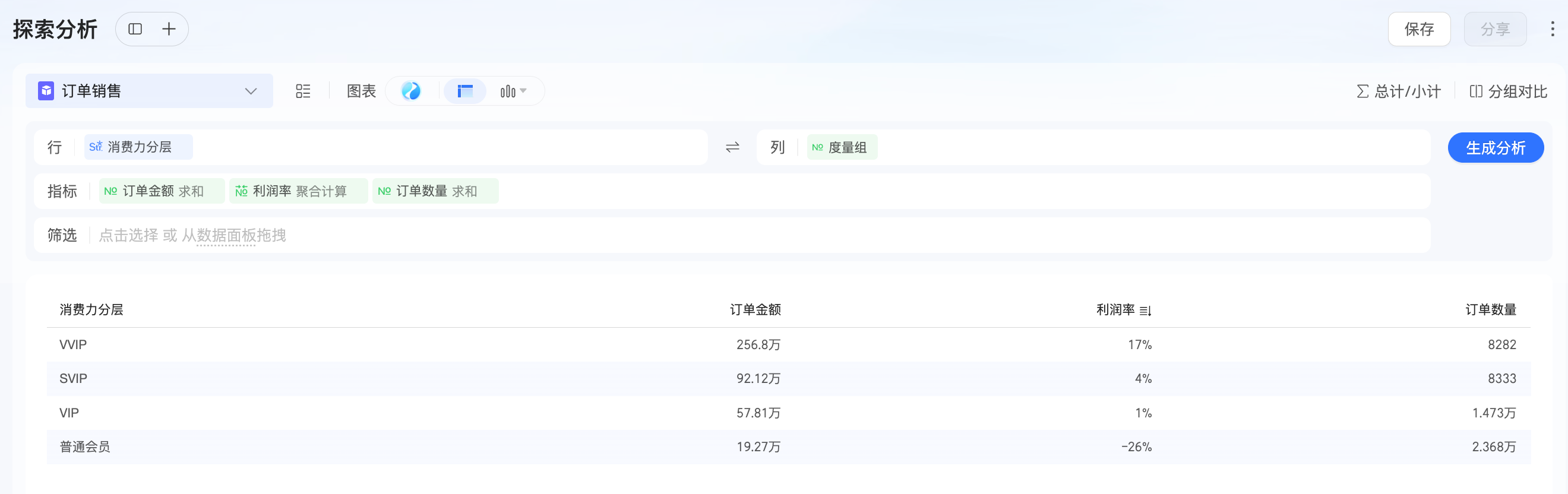
Task: Add a new analysis with plus icon
Action: click(169, 29)
